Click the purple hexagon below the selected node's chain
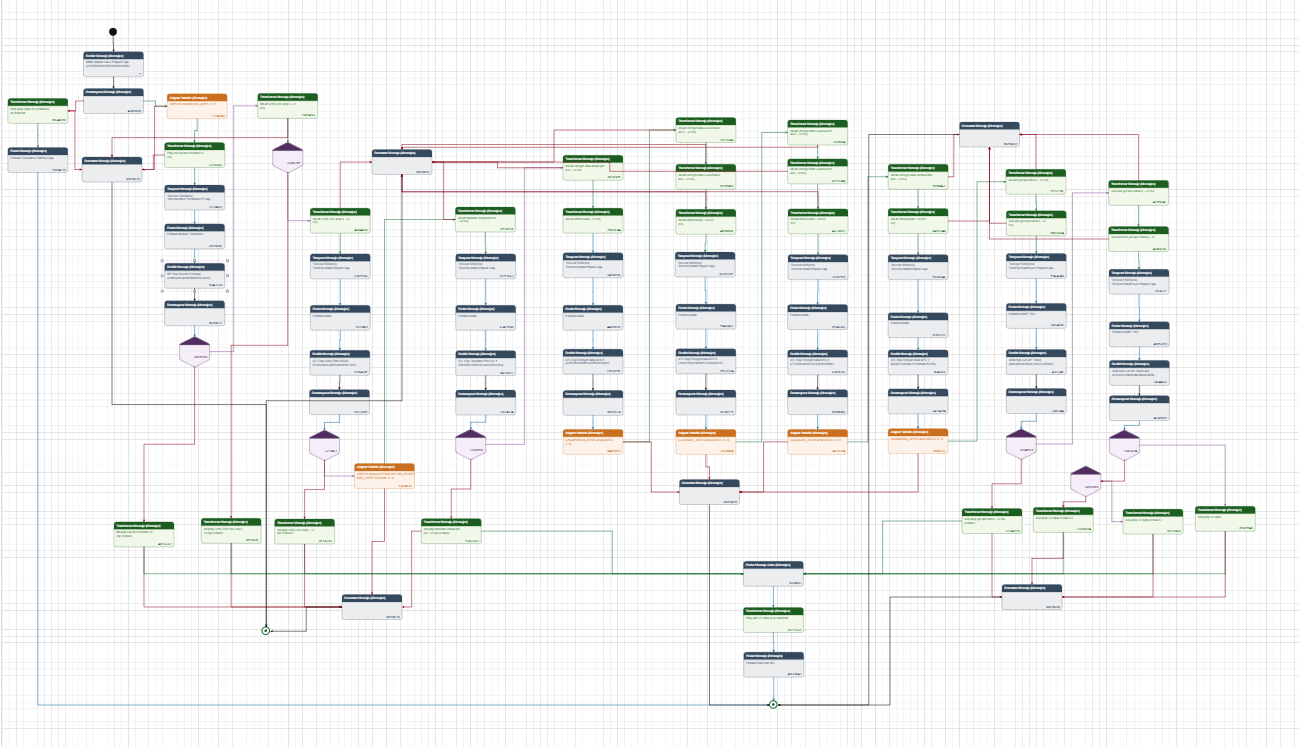The image size is (1299, 747). 195,352
